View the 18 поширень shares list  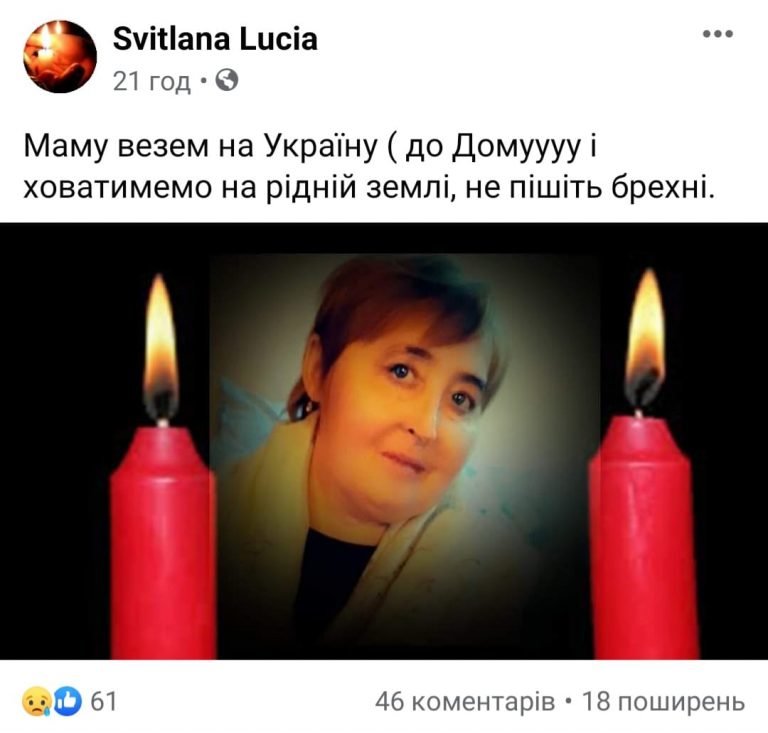point(663,702)
